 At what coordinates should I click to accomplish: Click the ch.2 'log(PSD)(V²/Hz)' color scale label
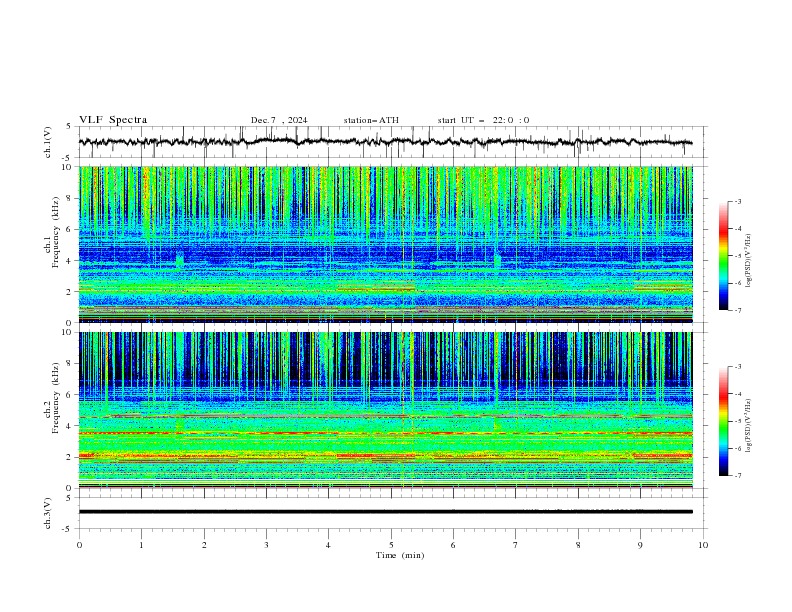[x=748, y=426]
